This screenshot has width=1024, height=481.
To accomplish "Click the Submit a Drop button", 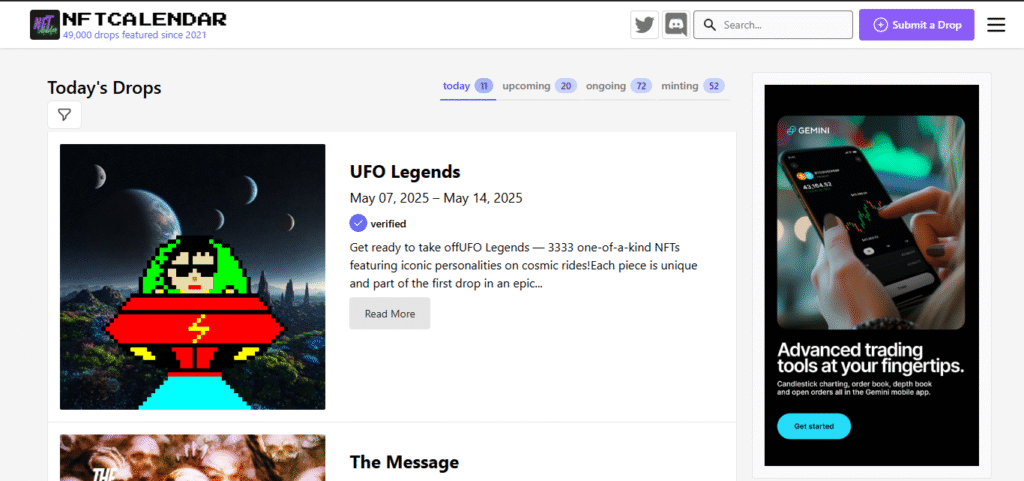I will [x=916, y=25].
